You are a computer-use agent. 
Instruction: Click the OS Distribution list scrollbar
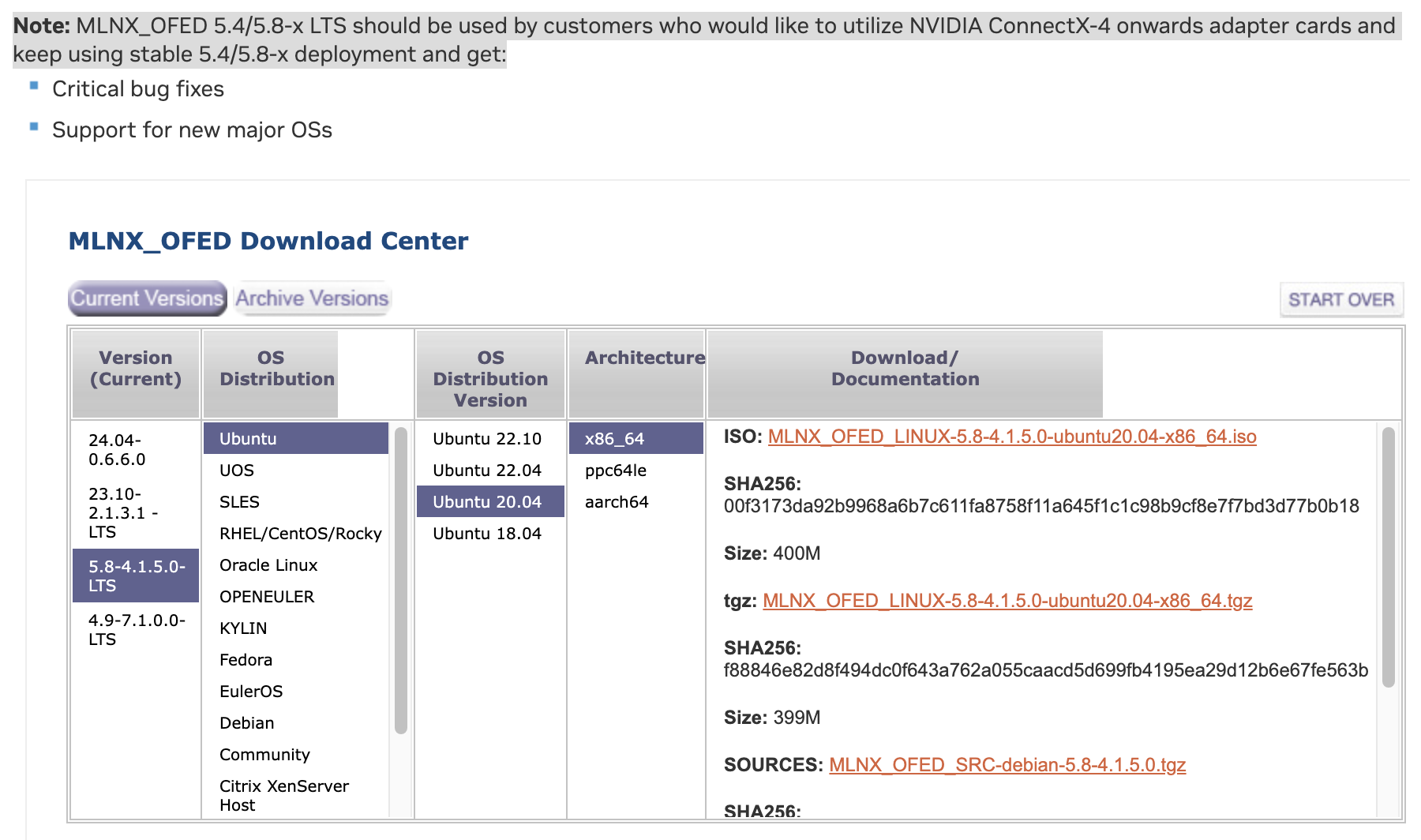tap(401, 580)
